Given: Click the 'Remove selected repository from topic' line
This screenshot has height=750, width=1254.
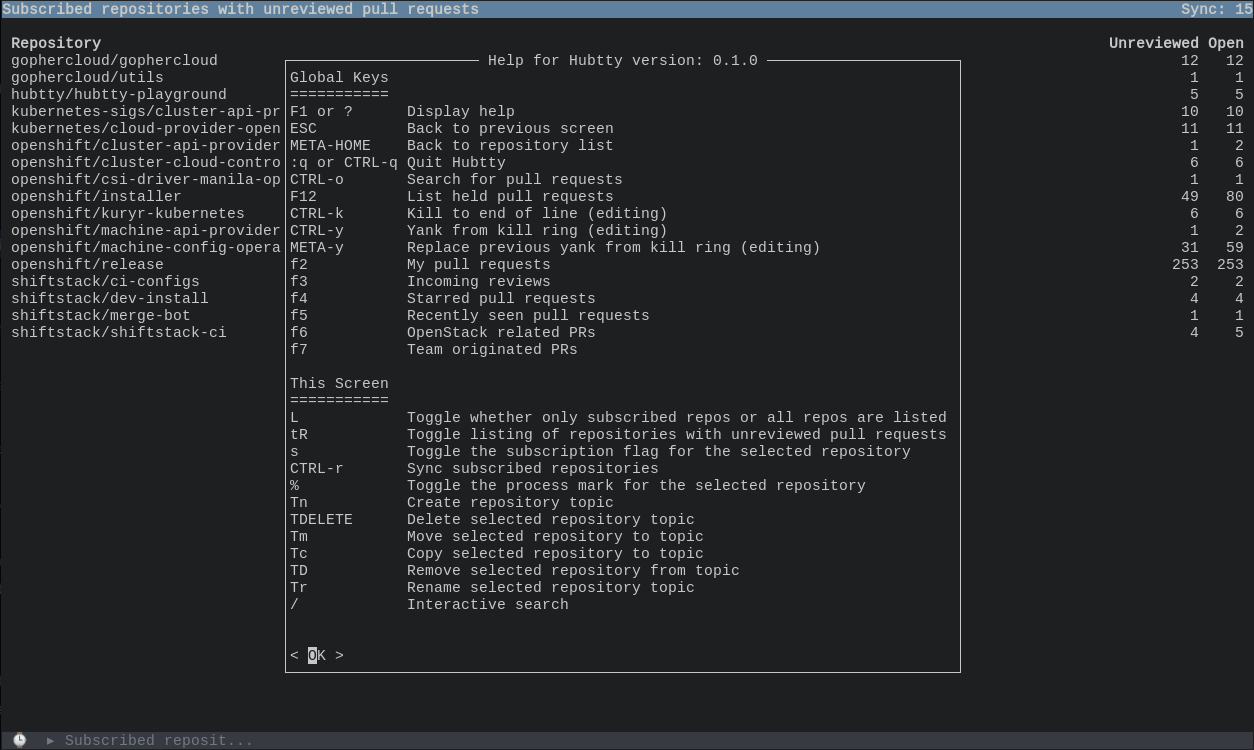Looking at the screenshot, I should point(573,570).
